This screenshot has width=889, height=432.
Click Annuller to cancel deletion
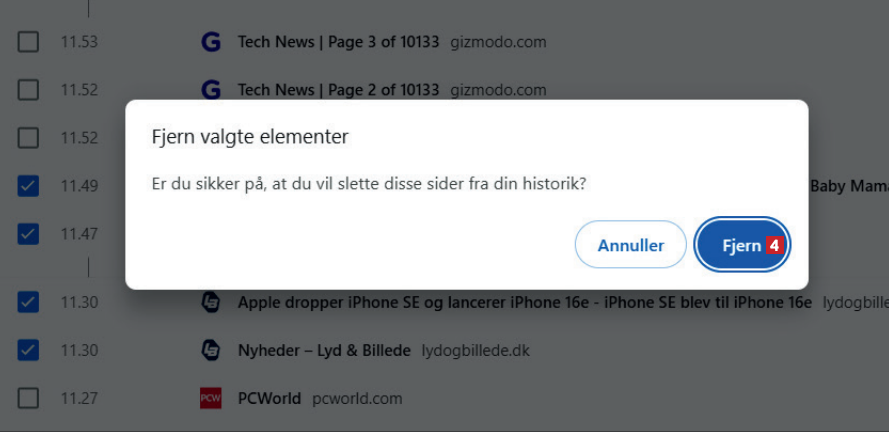pos(630,245)
